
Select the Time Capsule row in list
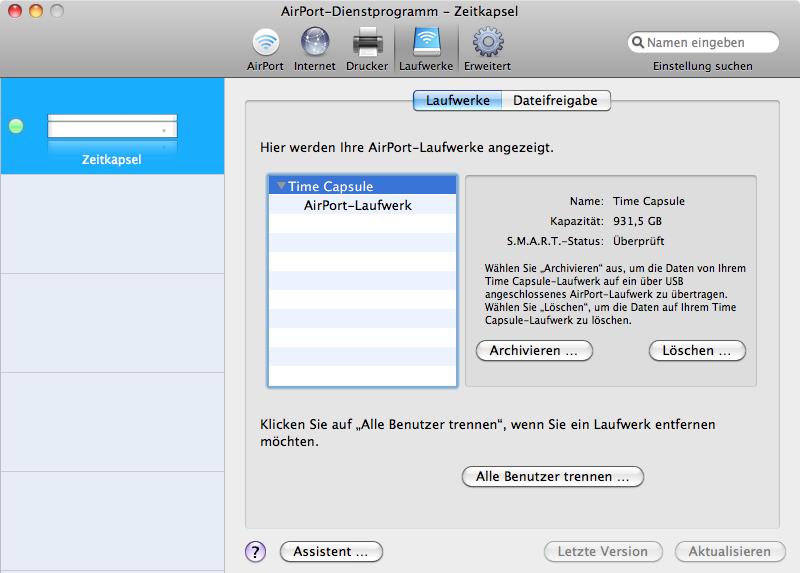(362, 186)
